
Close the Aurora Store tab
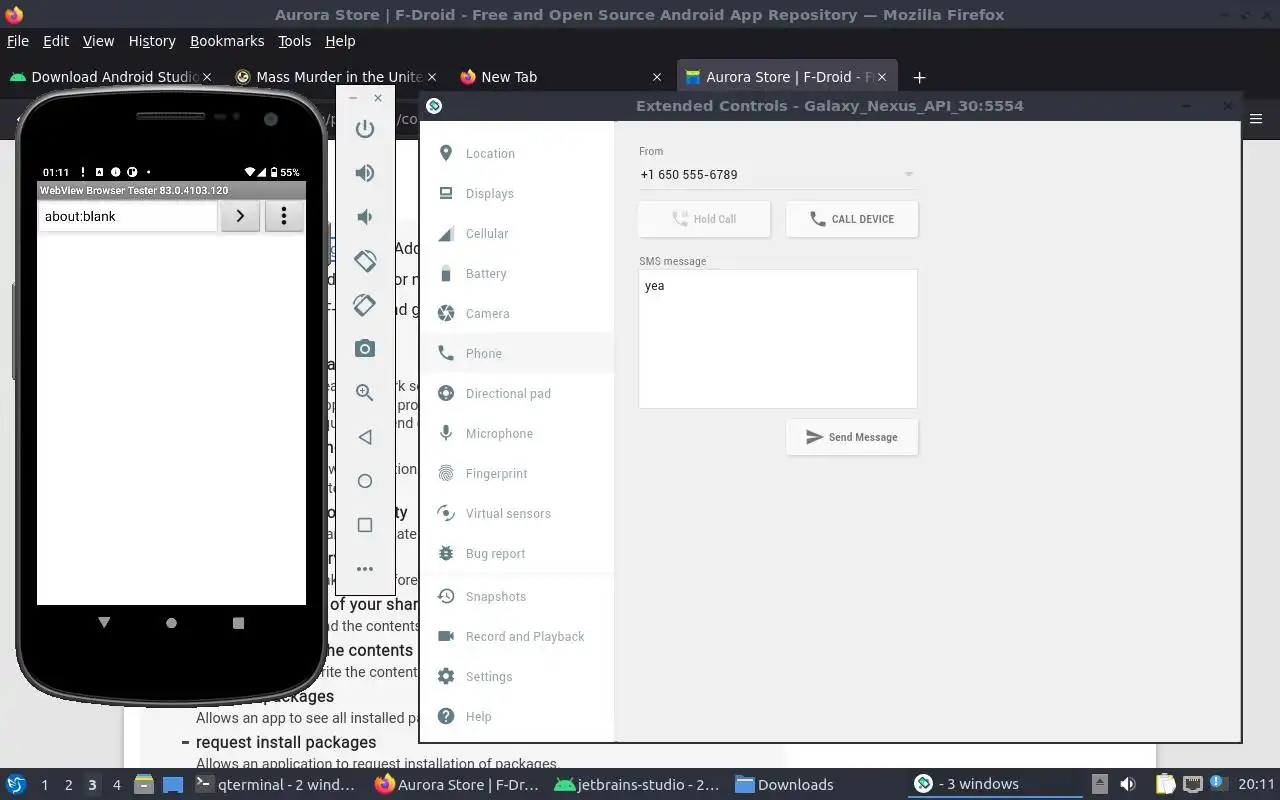pyautogui.click(x=882, y=77)
